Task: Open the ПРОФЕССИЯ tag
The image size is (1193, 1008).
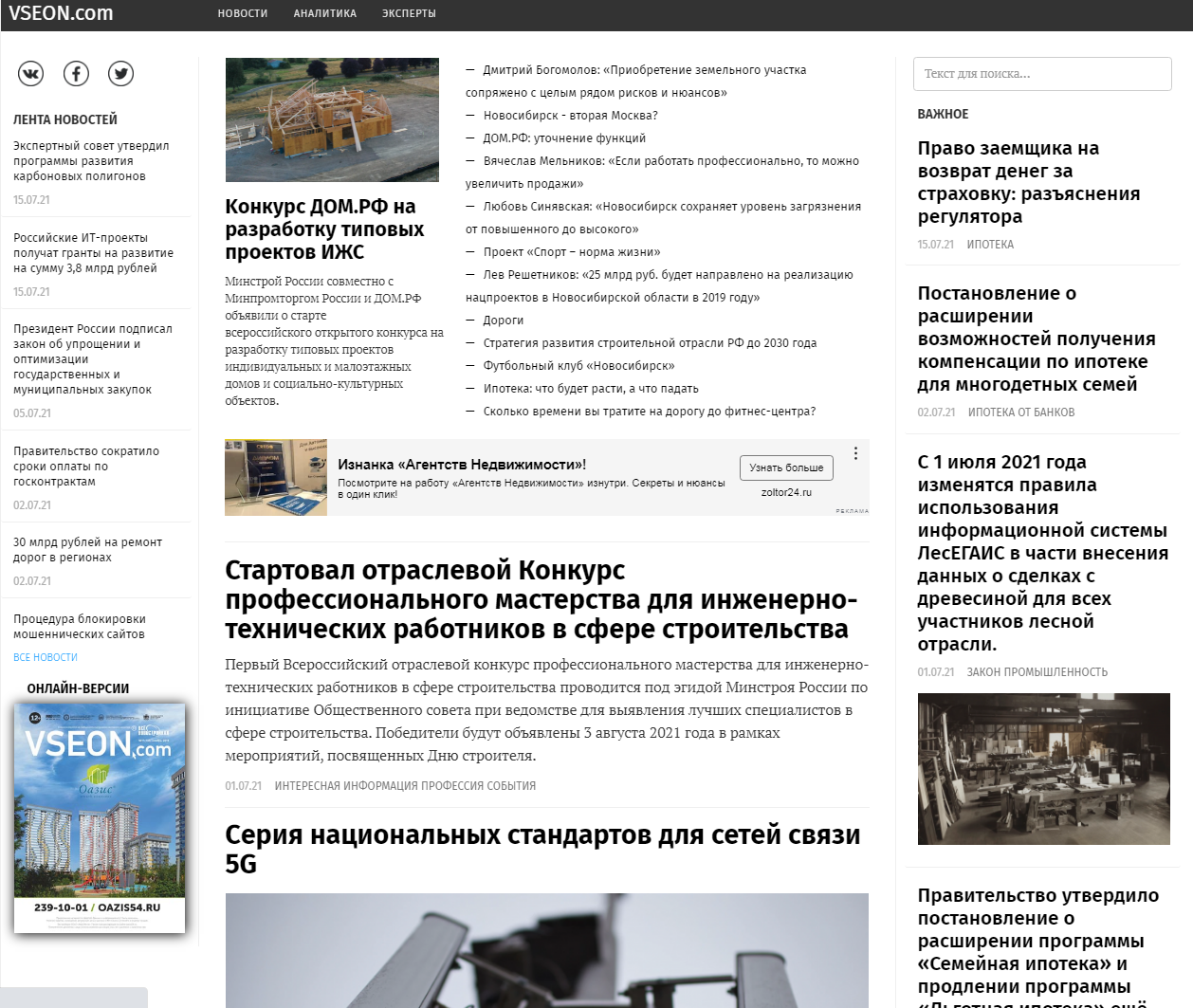Action: (454, 786)
